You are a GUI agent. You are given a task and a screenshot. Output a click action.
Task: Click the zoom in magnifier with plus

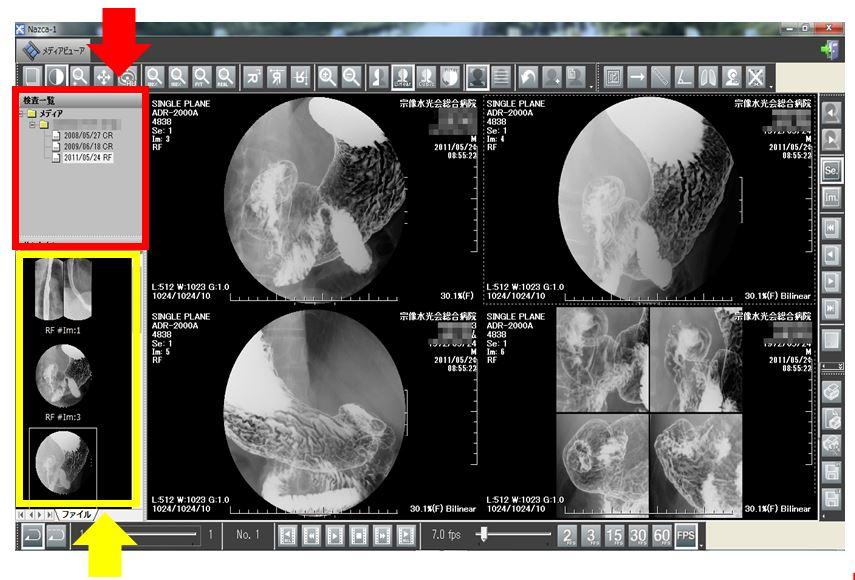(327, 76)
